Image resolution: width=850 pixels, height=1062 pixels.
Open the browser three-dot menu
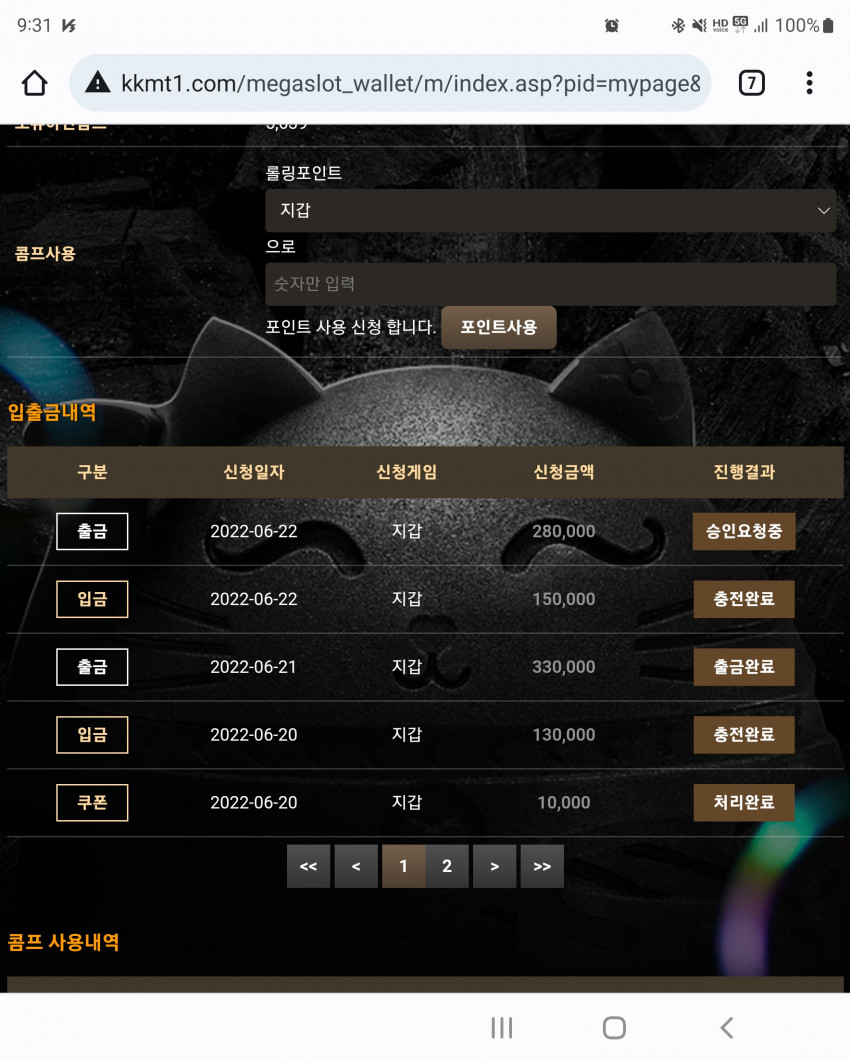pos(809,83)
